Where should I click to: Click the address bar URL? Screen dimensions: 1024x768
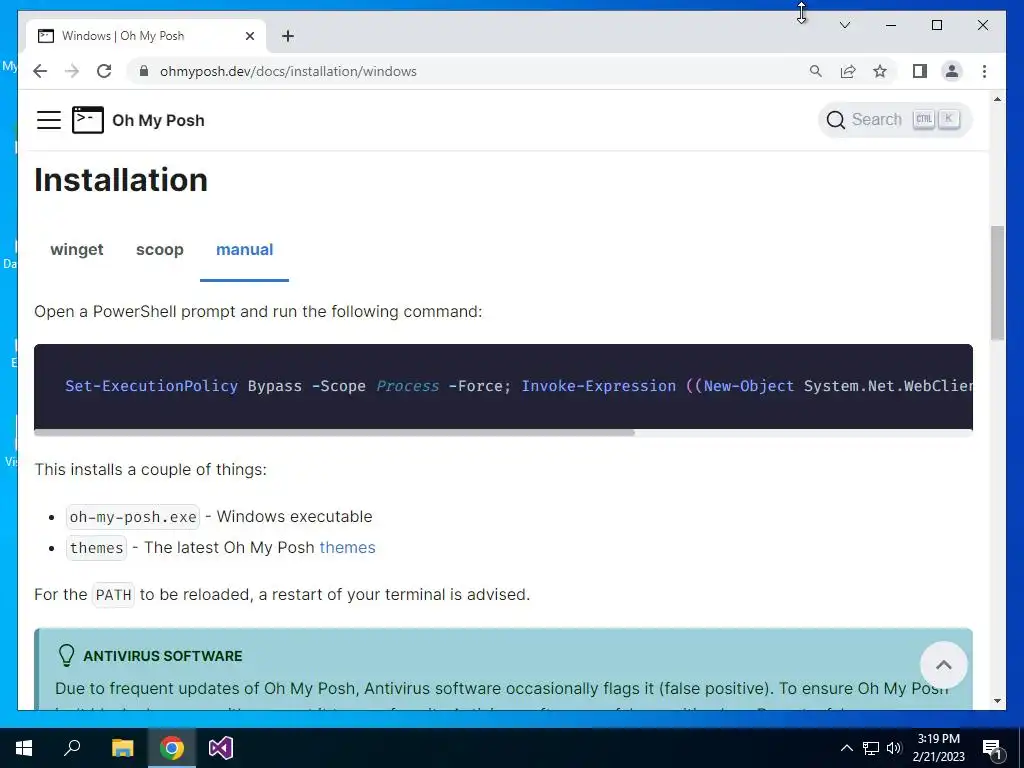[x=288, y=71]
